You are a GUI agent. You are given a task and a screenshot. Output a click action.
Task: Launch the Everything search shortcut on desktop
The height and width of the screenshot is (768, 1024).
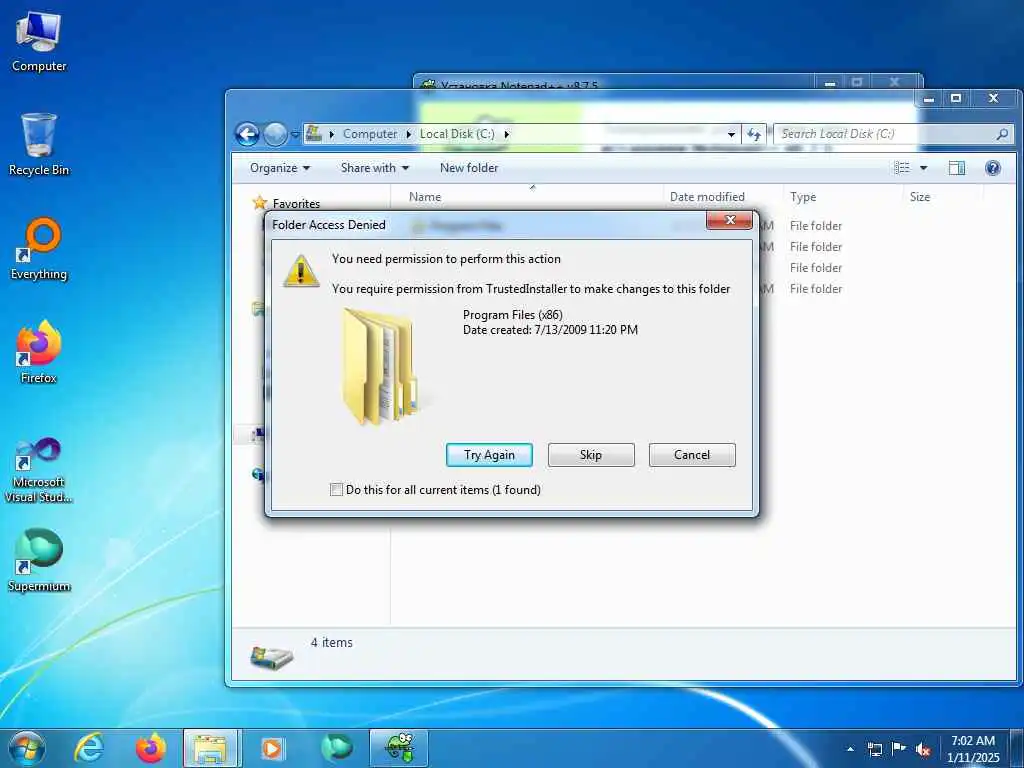[39, 249]
